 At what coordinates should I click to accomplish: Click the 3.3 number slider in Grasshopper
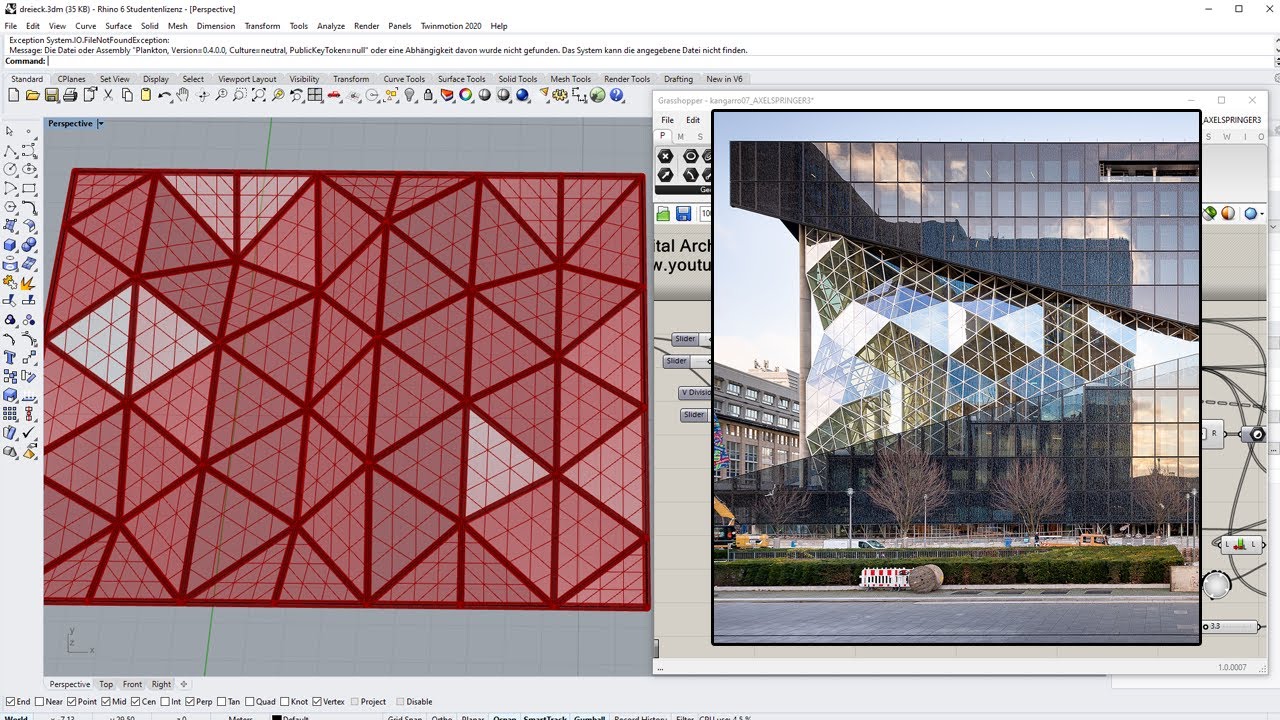1228,626
